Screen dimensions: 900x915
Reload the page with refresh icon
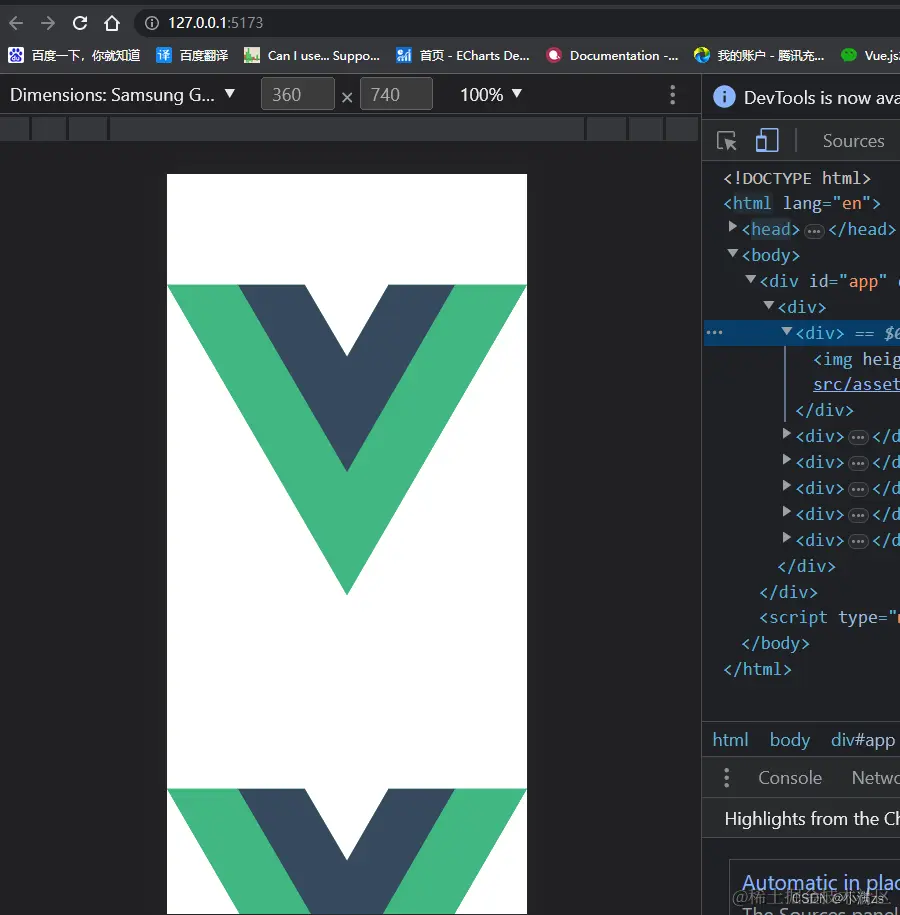click(x=80, y=23)
